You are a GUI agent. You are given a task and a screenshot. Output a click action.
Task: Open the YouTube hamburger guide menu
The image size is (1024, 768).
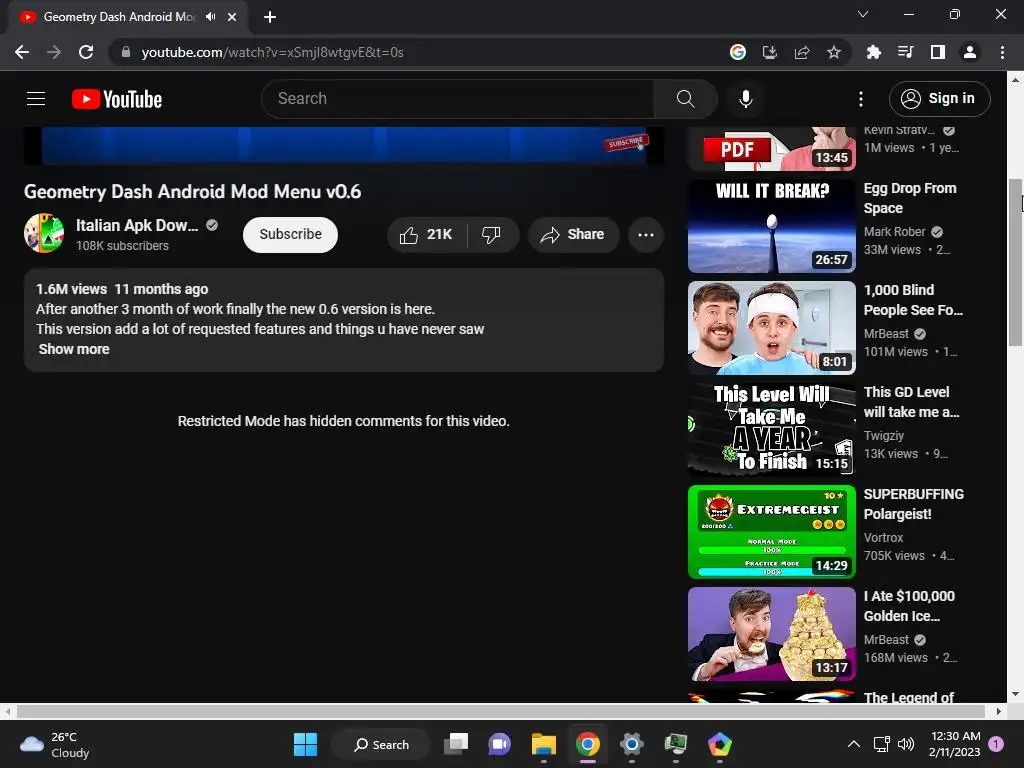click(x=36, y=99)
